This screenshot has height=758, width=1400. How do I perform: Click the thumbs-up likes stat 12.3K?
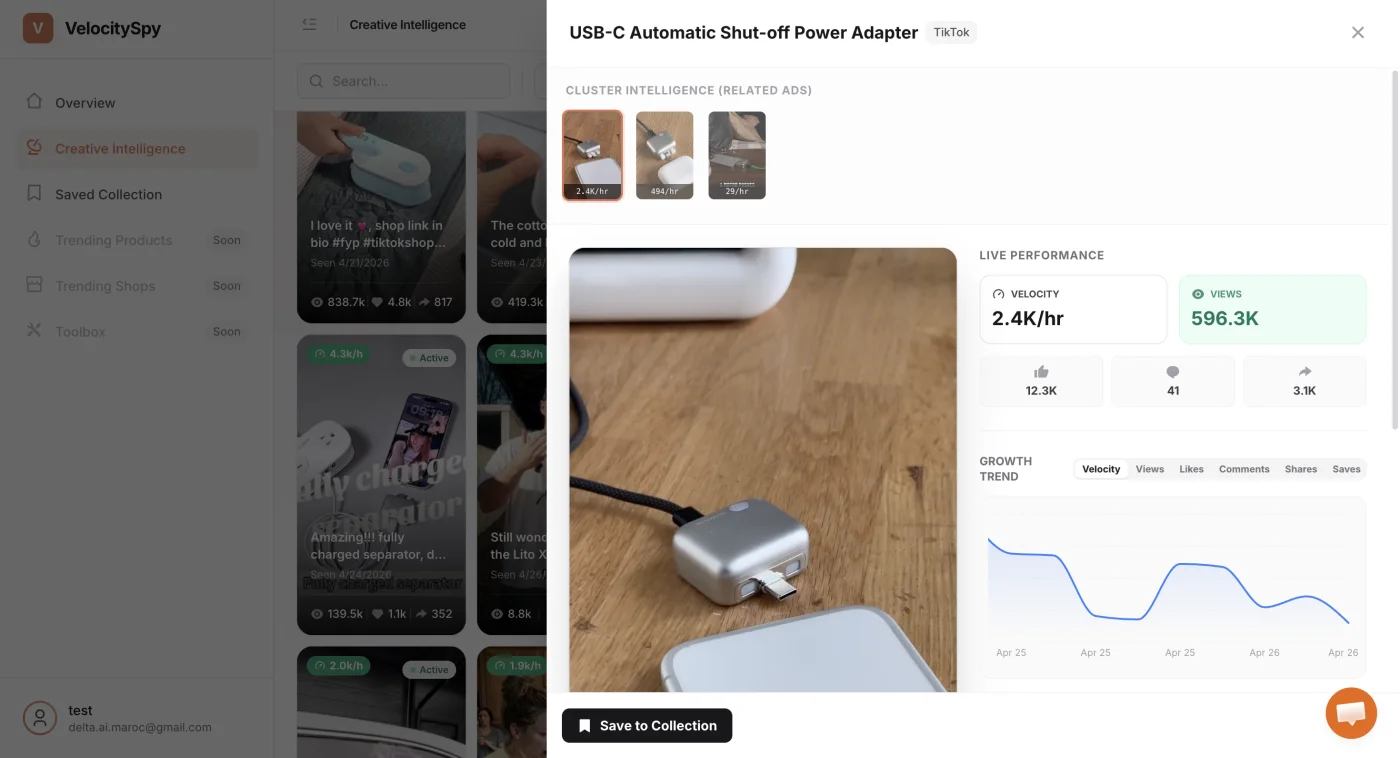point(1041,381)
